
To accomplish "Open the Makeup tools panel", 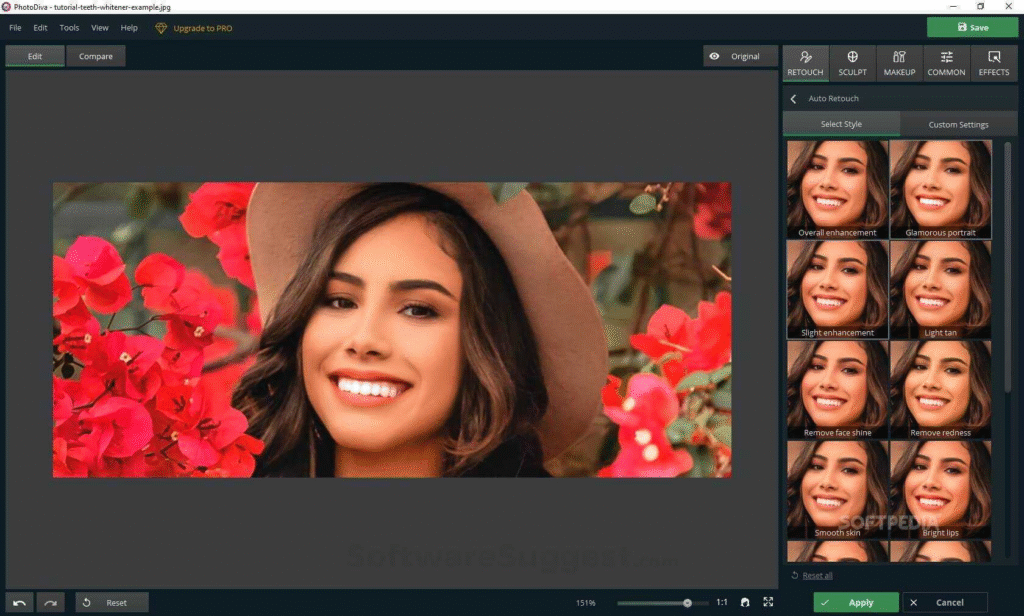I will [x=899, y=63].
